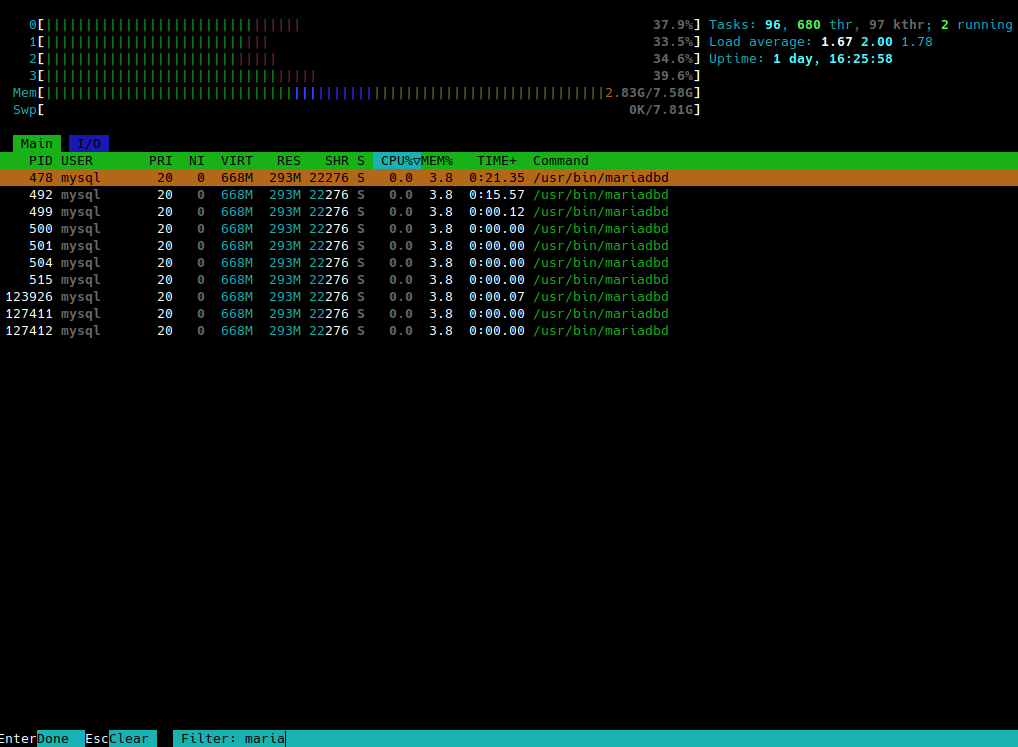Sort by Command column header
This screenshot has width=1018, height=747.
(x=561, y=160)
